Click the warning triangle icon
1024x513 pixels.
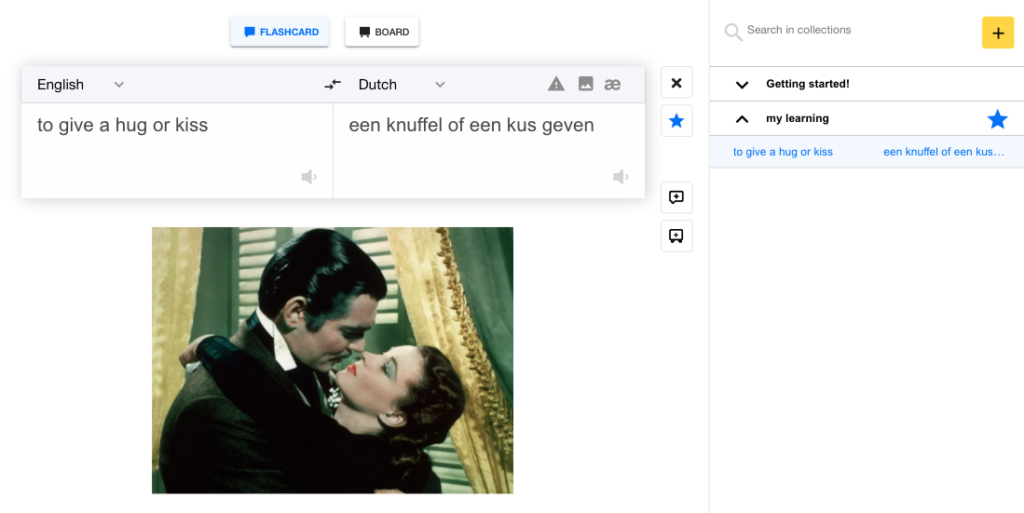click(x=556, y=85)
